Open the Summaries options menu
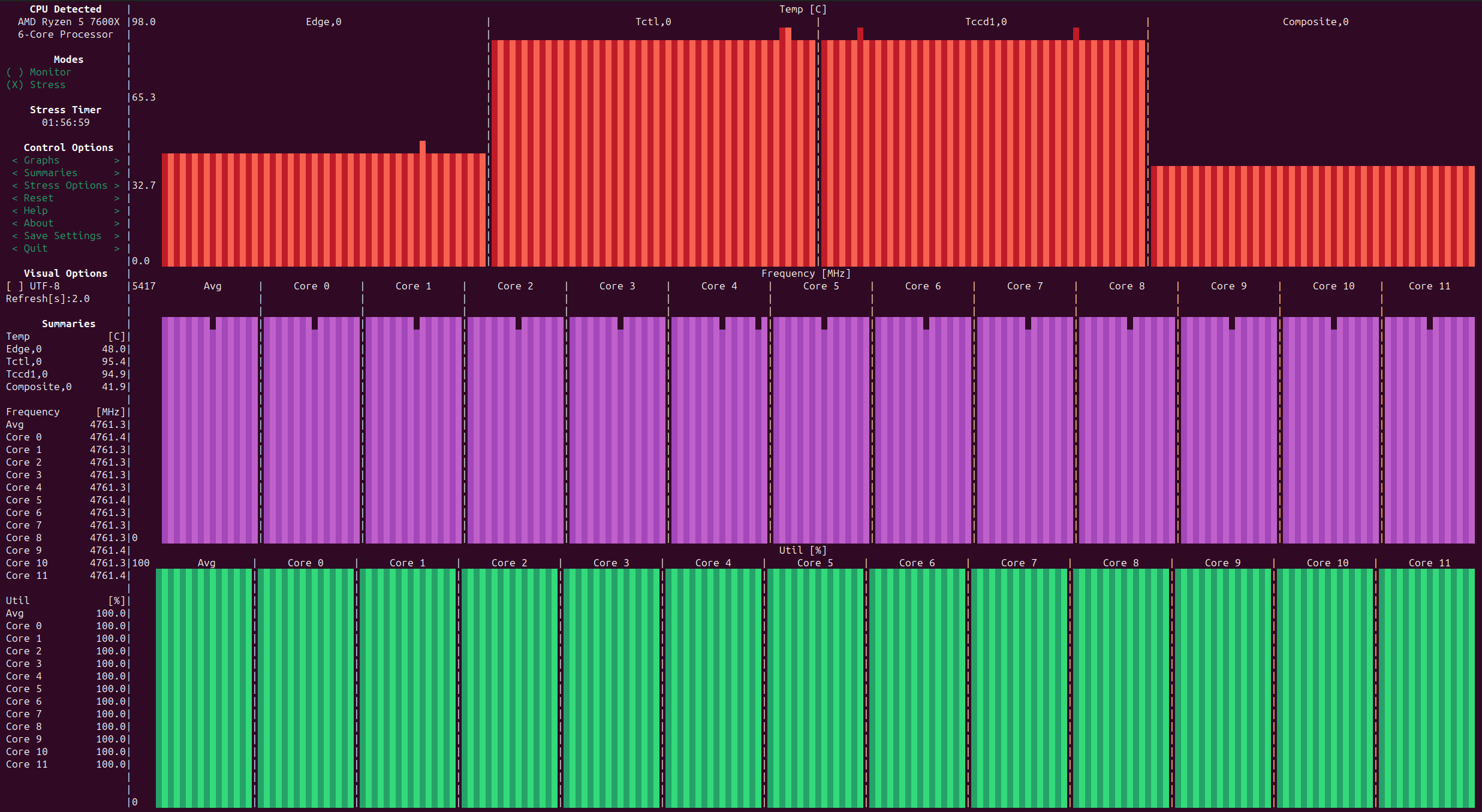The image size is (1482, 812). (50, 173)
